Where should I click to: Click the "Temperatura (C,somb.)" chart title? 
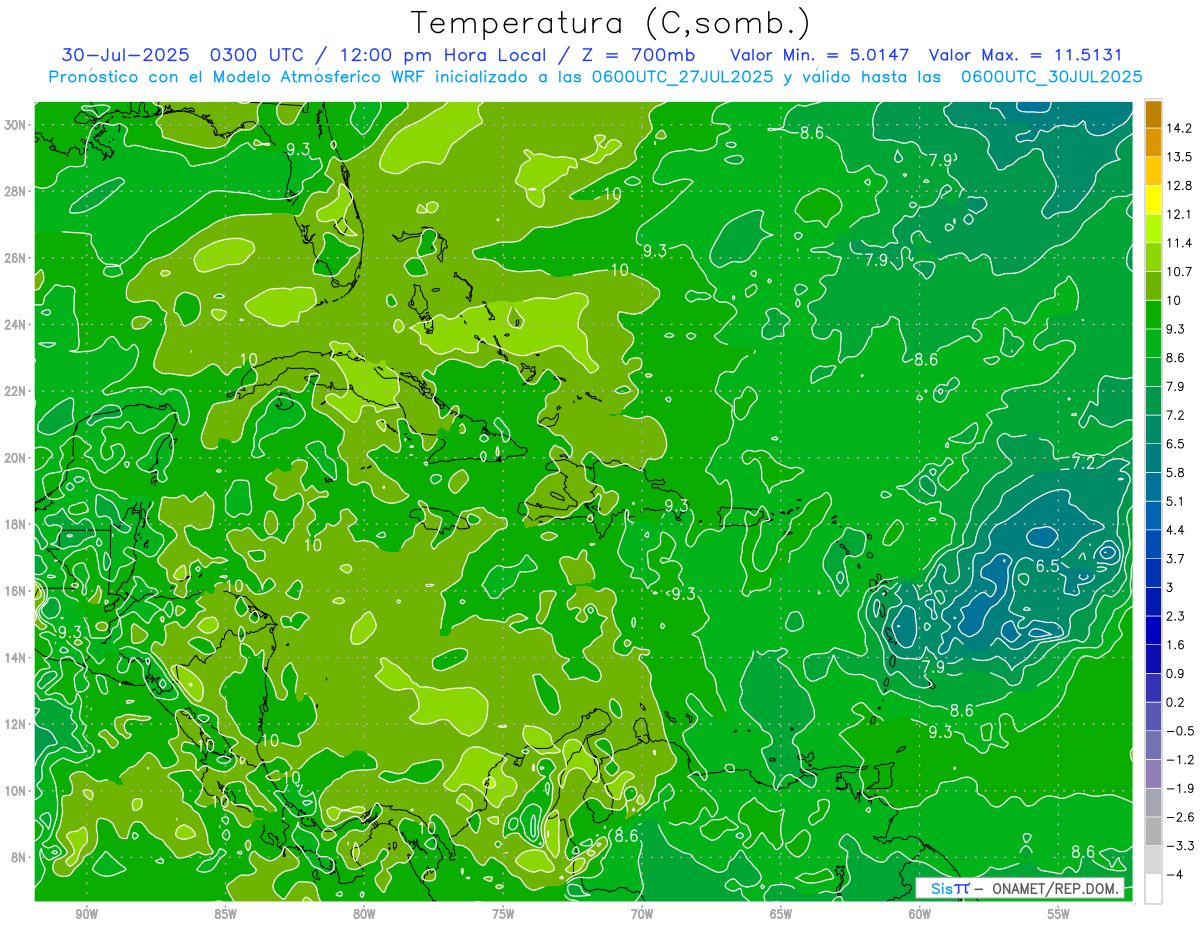point(611,23)
